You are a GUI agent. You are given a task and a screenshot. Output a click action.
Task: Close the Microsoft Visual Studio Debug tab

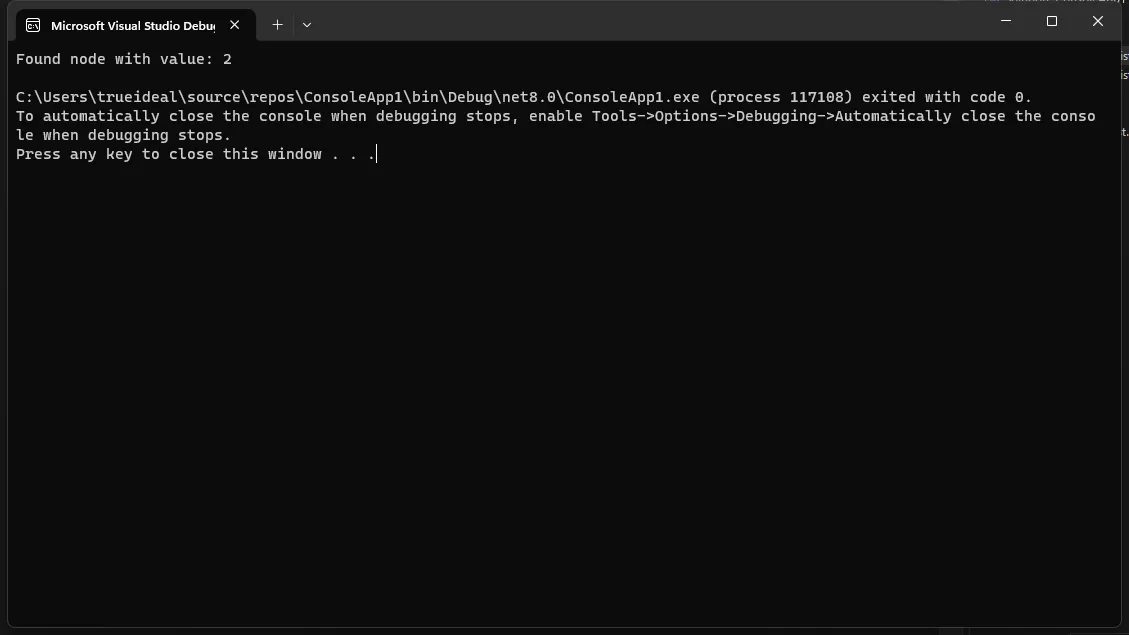235,25
